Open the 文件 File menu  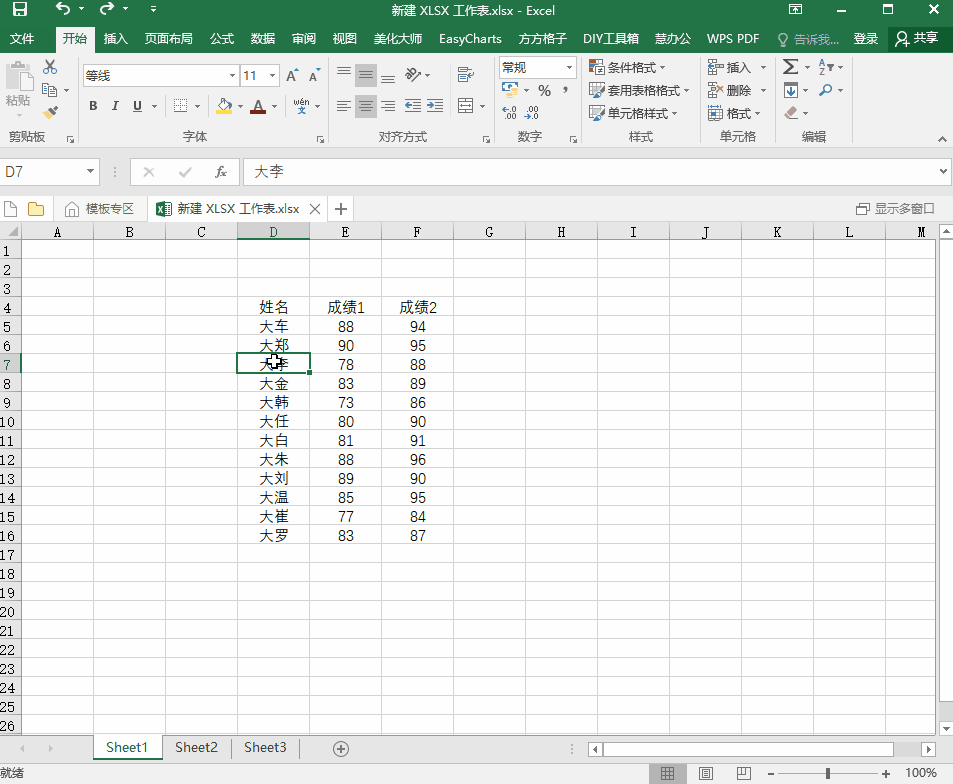pos(22,38)
